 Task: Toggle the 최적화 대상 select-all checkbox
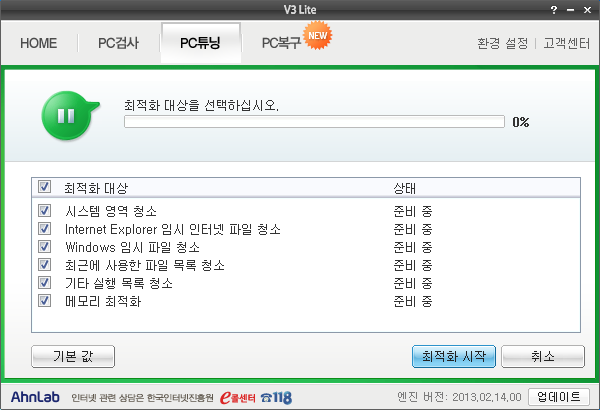44,187
